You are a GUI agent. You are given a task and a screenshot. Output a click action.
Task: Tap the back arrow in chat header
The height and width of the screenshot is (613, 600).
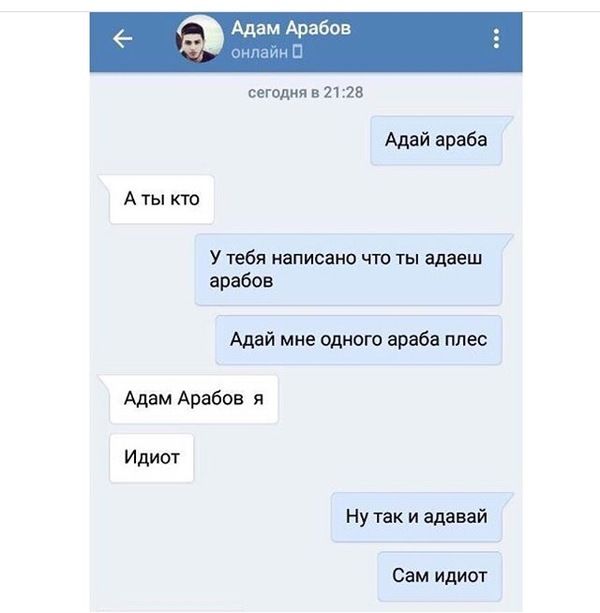(123, 39)
